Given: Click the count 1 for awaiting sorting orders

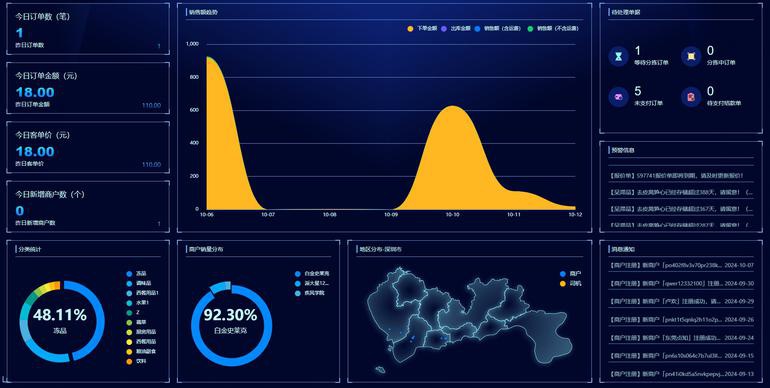Looking at the screenshot, I should tap(637, 51).
